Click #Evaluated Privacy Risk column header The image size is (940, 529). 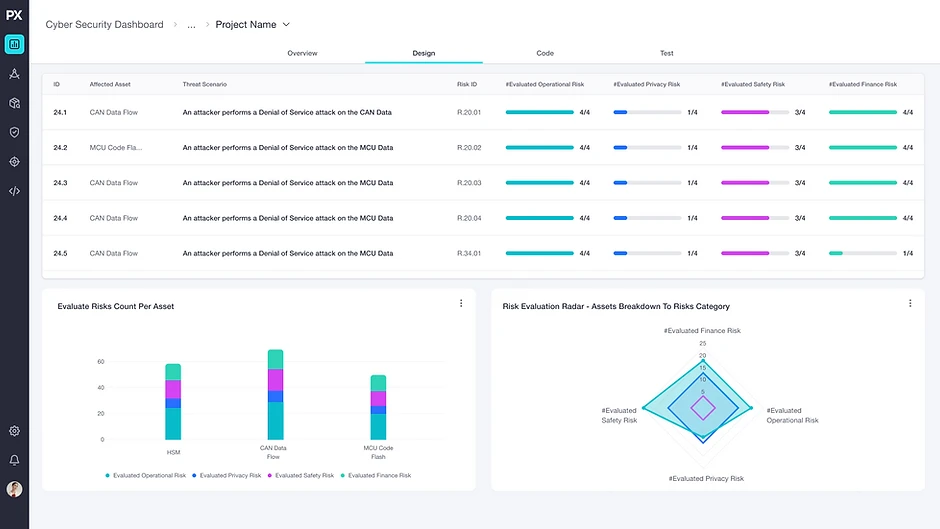[x=647, y=85]
